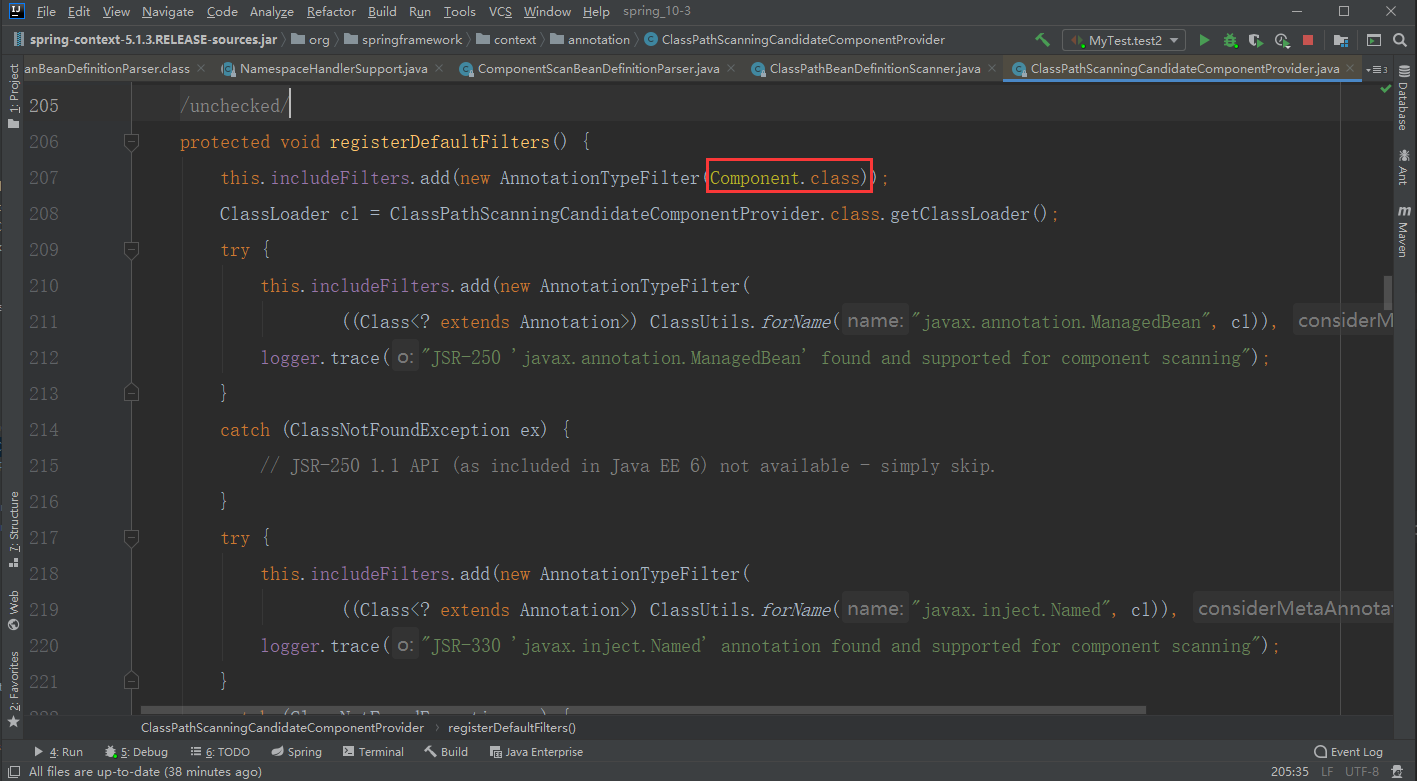The width and height of the screenshot is (1417, 781).
Task: Stop the process with the red square
Action: click(1308, 40)
